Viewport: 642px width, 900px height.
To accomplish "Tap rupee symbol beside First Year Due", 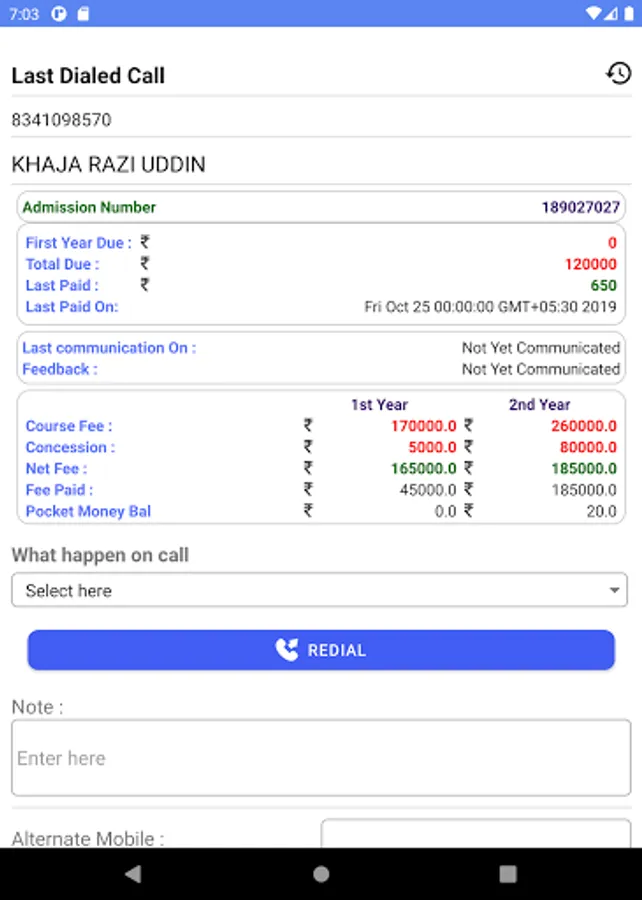I will 145,242.
